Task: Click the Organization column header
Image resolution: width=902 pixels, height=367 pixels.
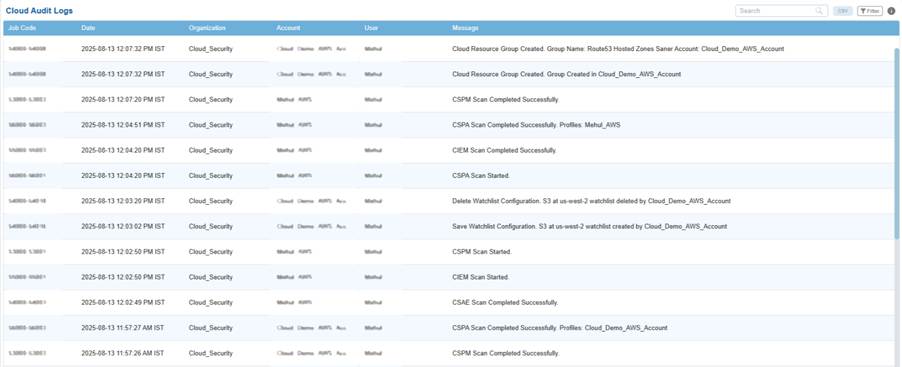Action: (207, 28)
